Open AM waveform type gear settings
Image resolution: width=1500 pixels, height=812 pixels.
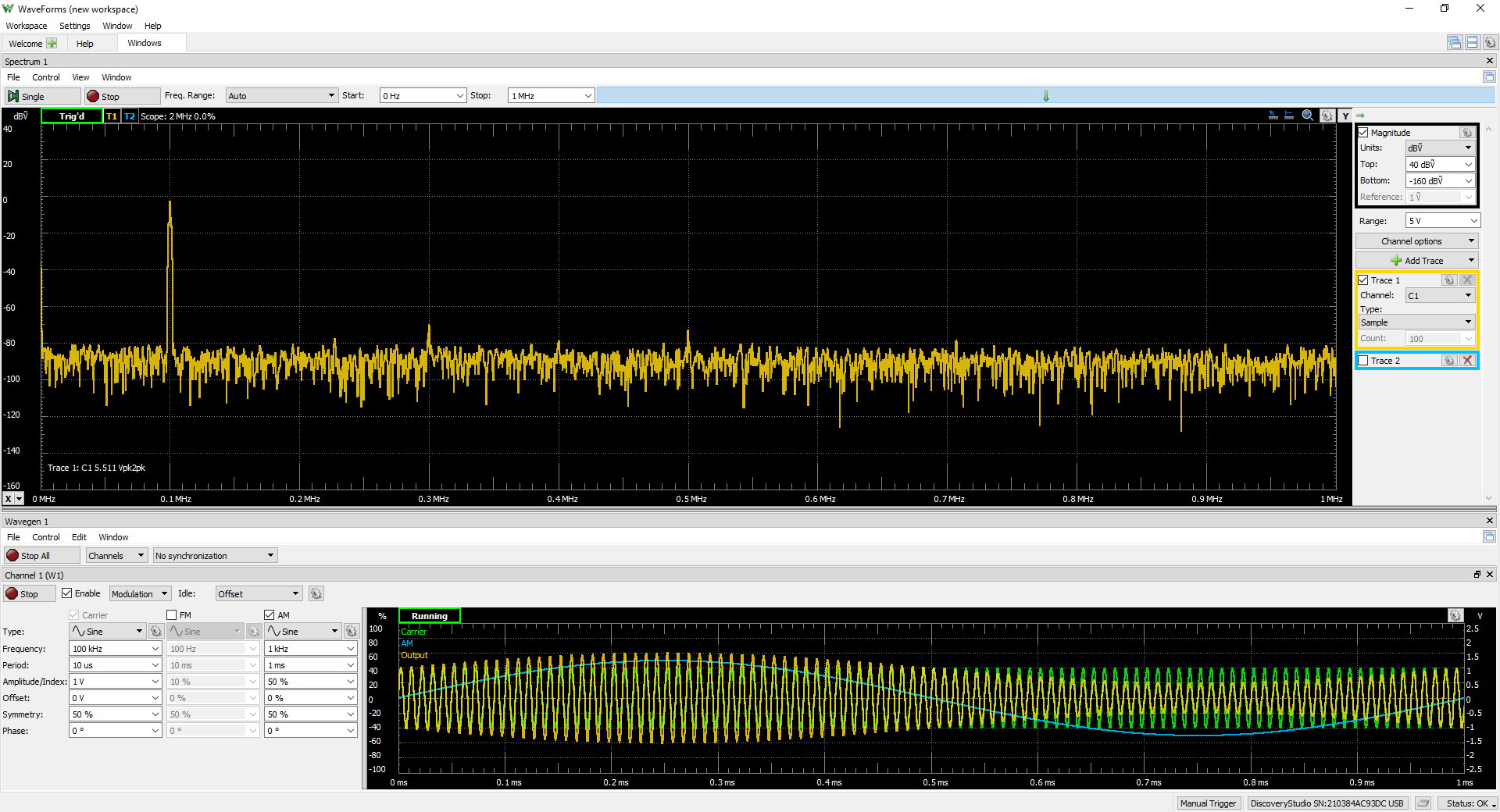click(352, 632)
